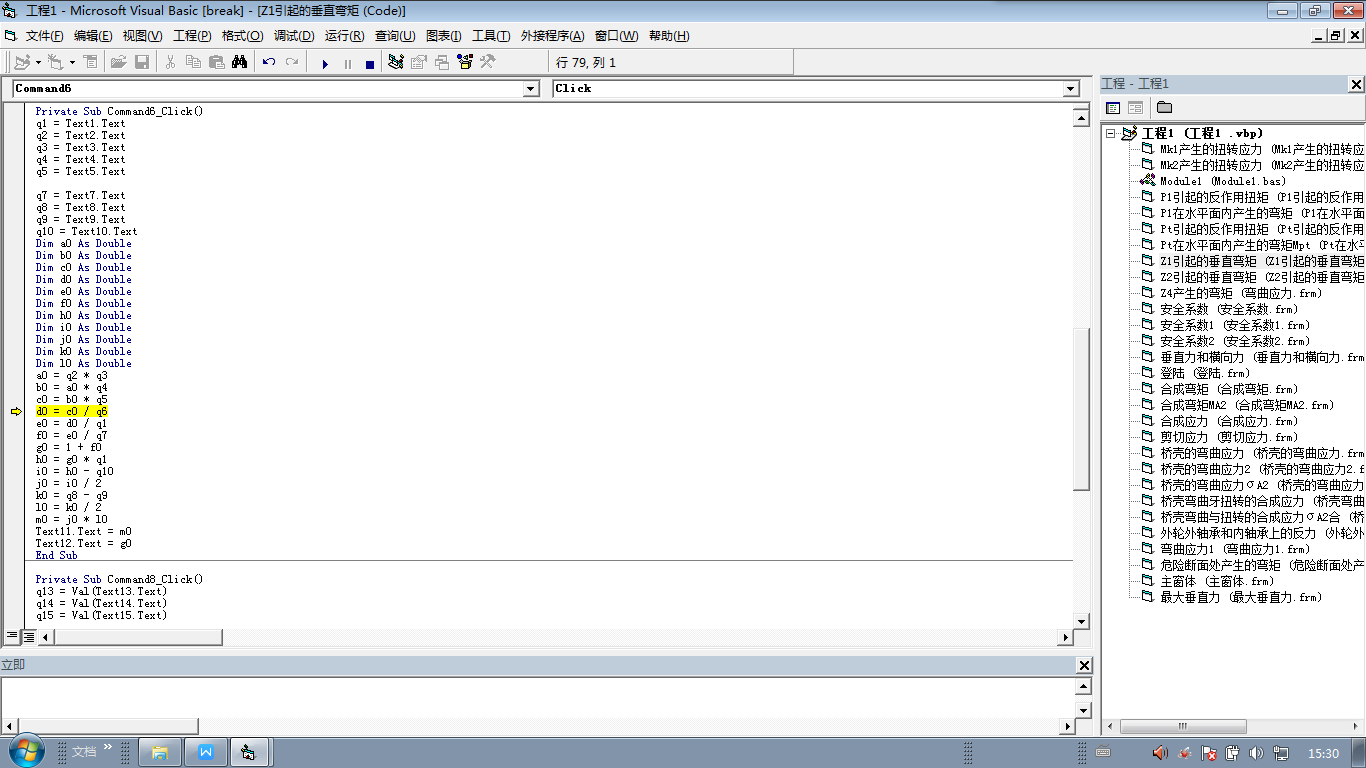This screenshot has height=768, width=1366.
Task: Open the Menu Editor toolbar icon
Action: [90, 62]
